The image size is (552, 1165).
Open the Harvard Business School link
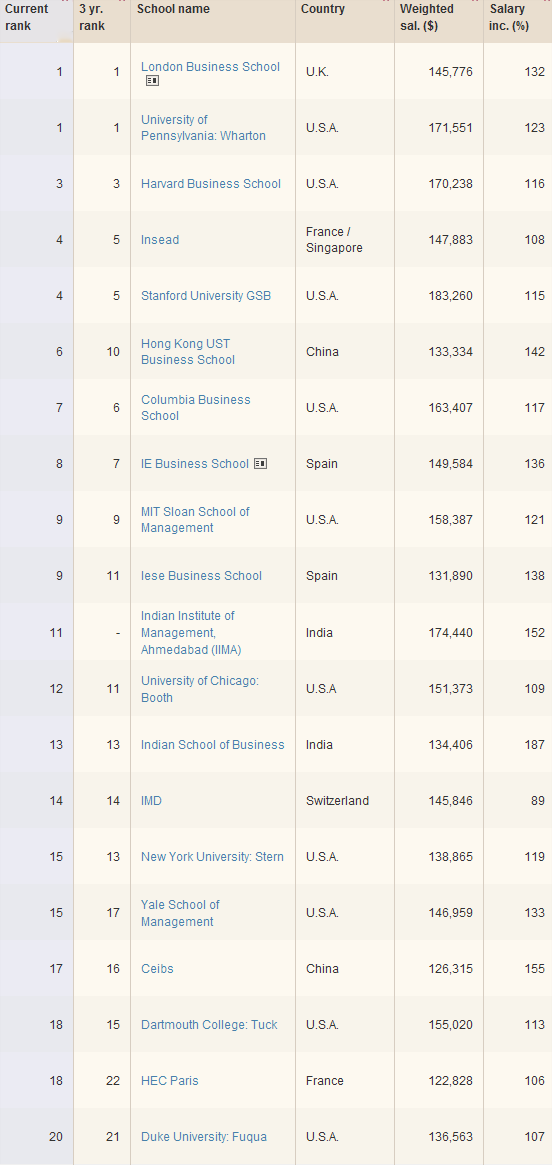[x=211, y=184]
